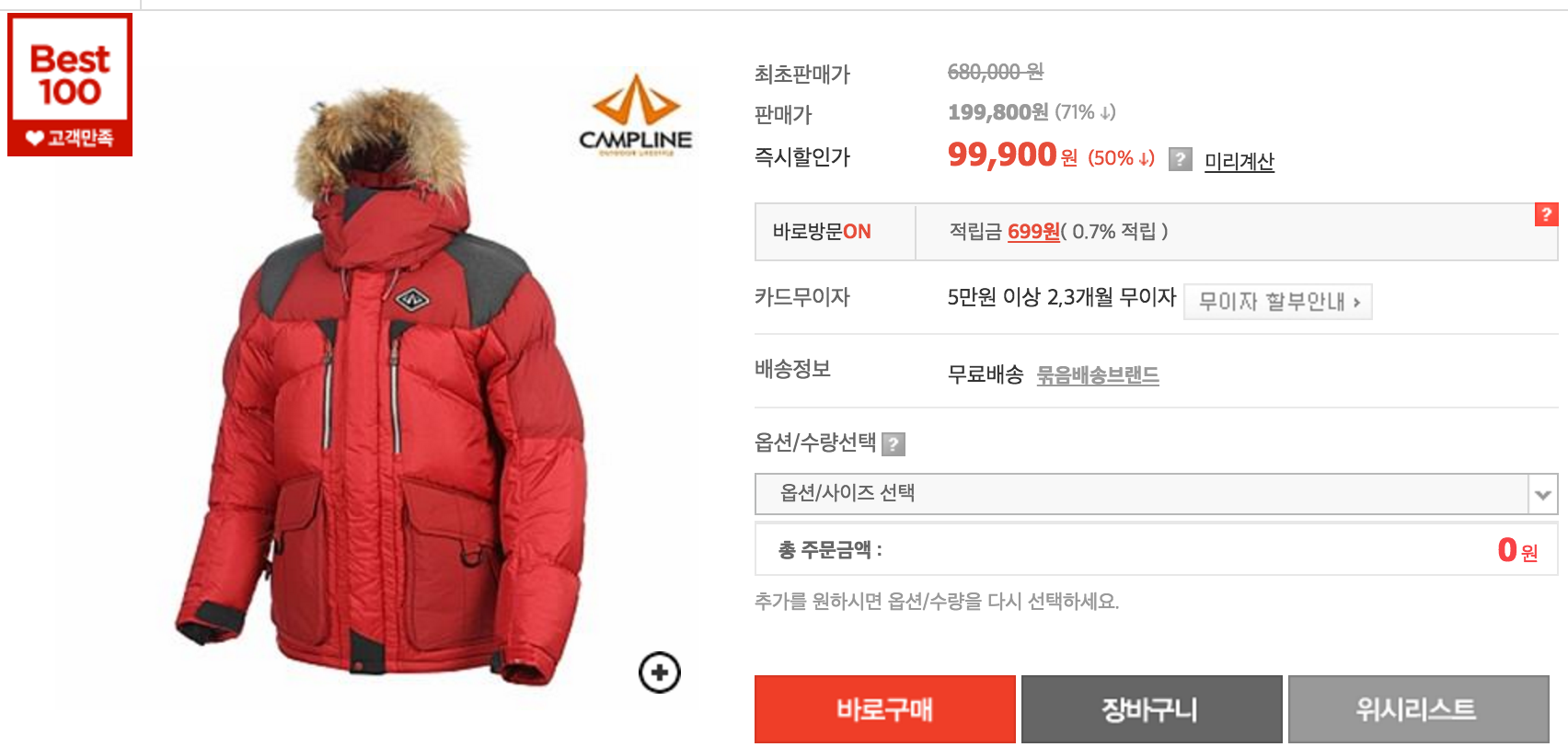The image size is (1568, 747).
Task: Click the zoom-in plus icon on product image
Action: pyautogui.click(x=660, y=672)
